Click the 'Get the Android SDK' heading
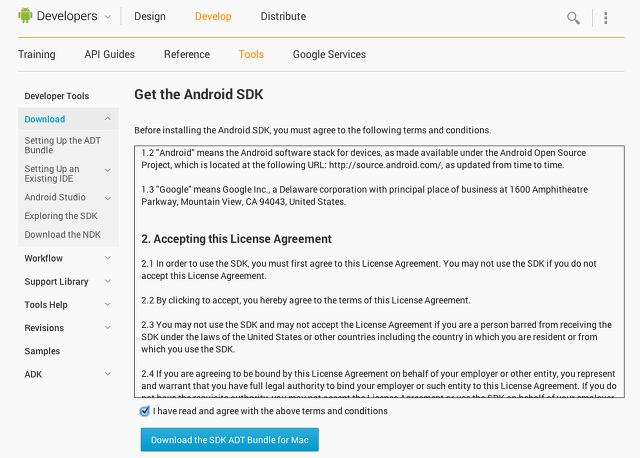Viewport: 640px width, 458px height. [199, 94]
